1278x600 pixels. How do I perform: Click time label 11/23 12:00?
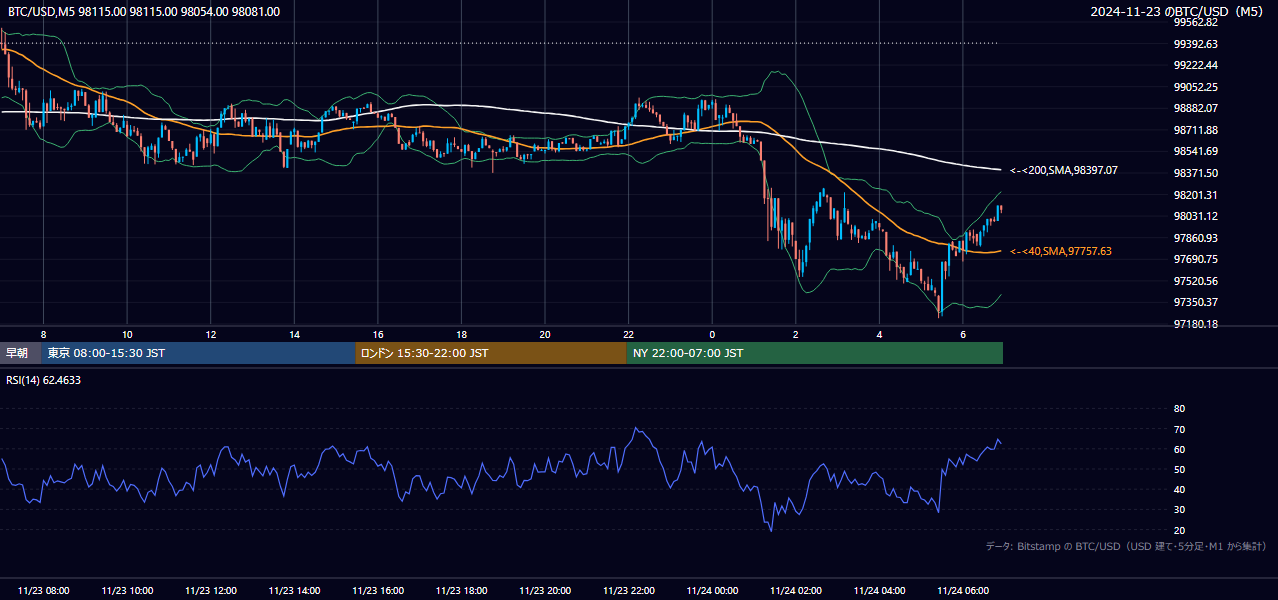pos(211,591)
